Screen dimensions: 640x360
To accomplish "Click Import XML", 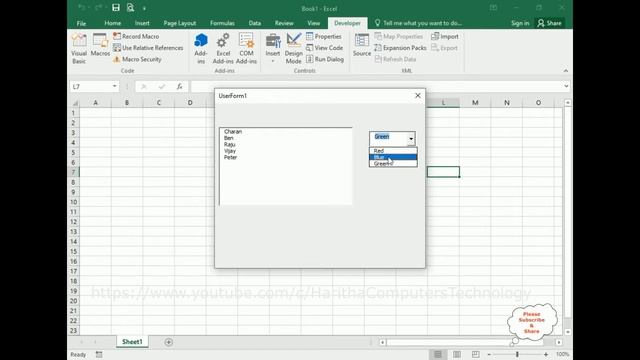I will pyautogui.click(x=445, y=36).
